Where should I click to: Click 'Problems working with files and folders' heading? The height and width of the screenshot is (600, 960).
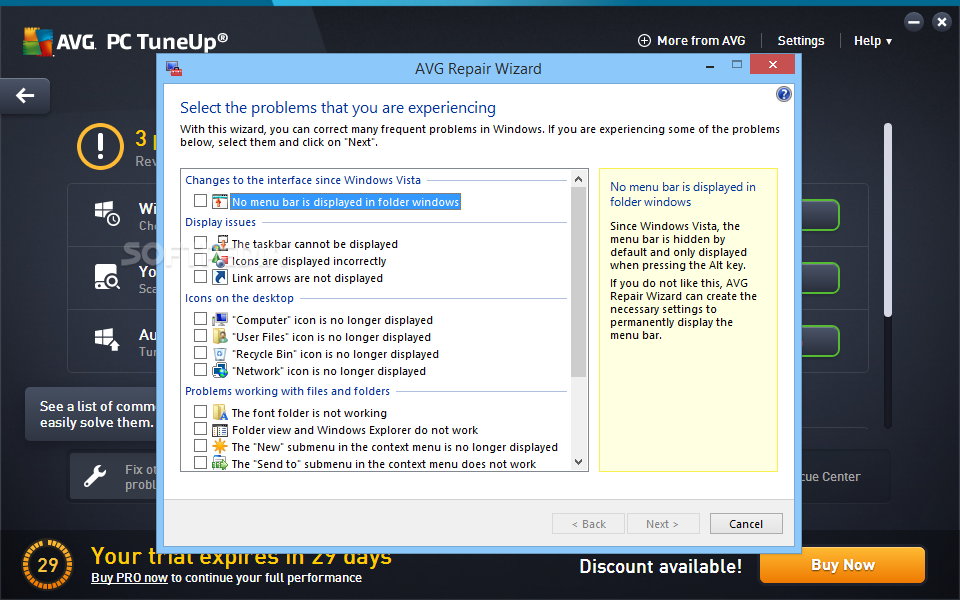point(287,391)
